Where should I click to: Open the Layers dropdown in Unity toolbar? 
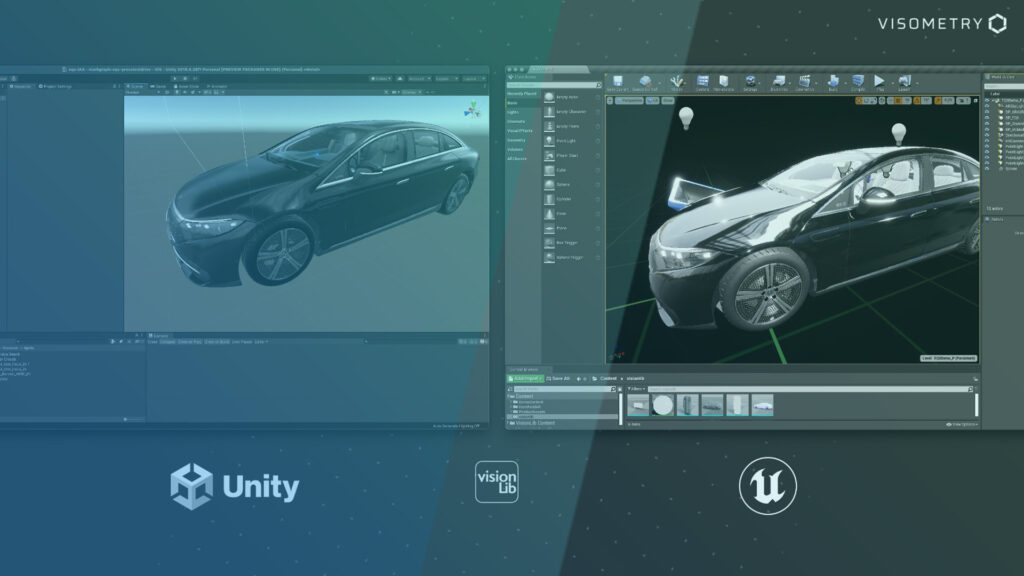[447, 78]
